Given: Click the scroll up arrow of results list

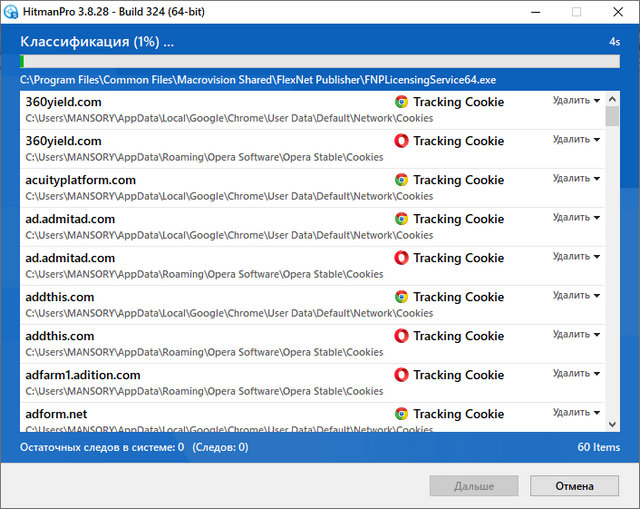Looking at the screenshot, I should tap(612, 98).
